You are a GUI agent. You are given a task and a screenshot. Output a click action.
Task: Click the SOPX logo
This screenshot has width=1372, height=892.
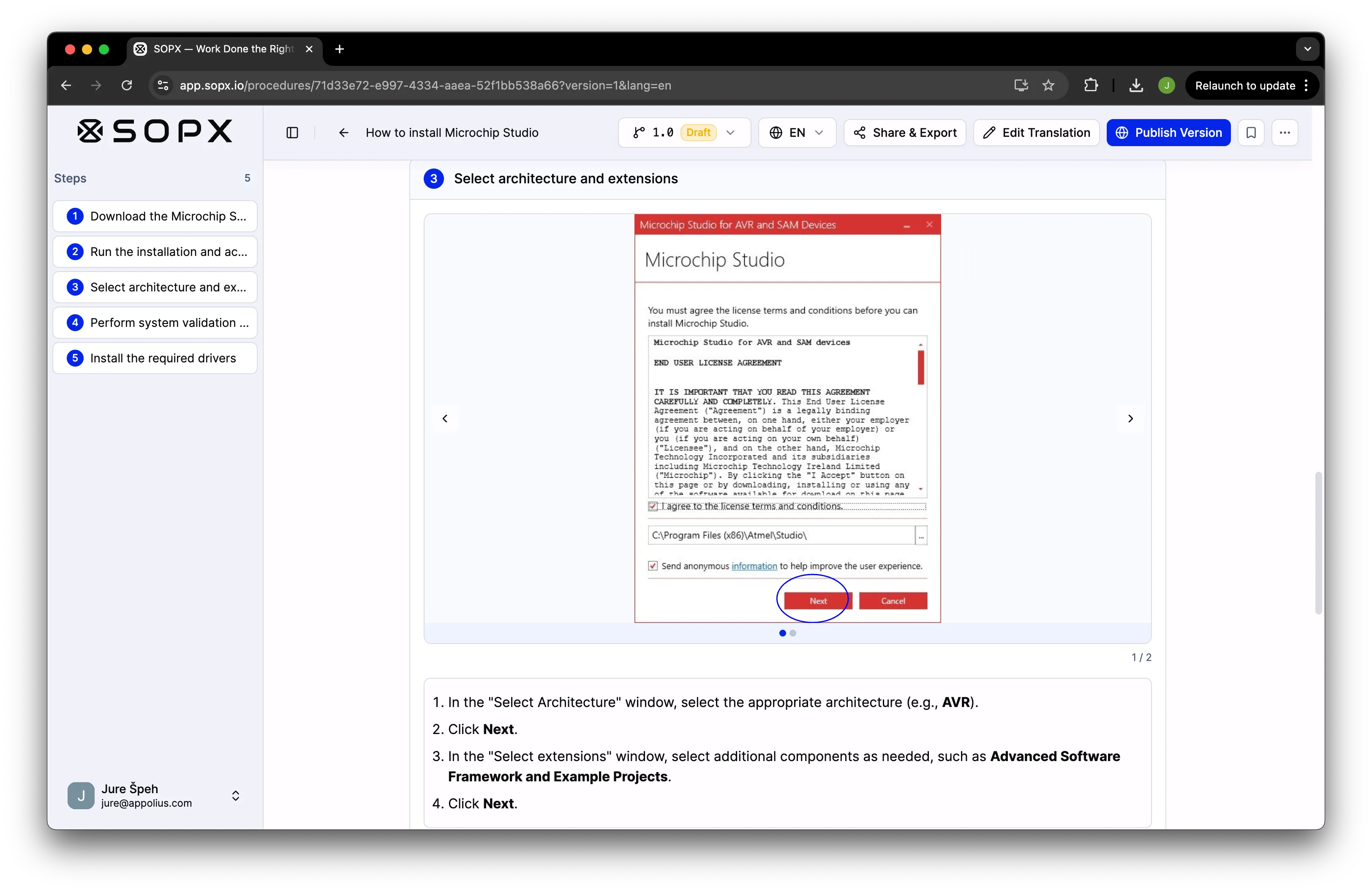(155, 131)
